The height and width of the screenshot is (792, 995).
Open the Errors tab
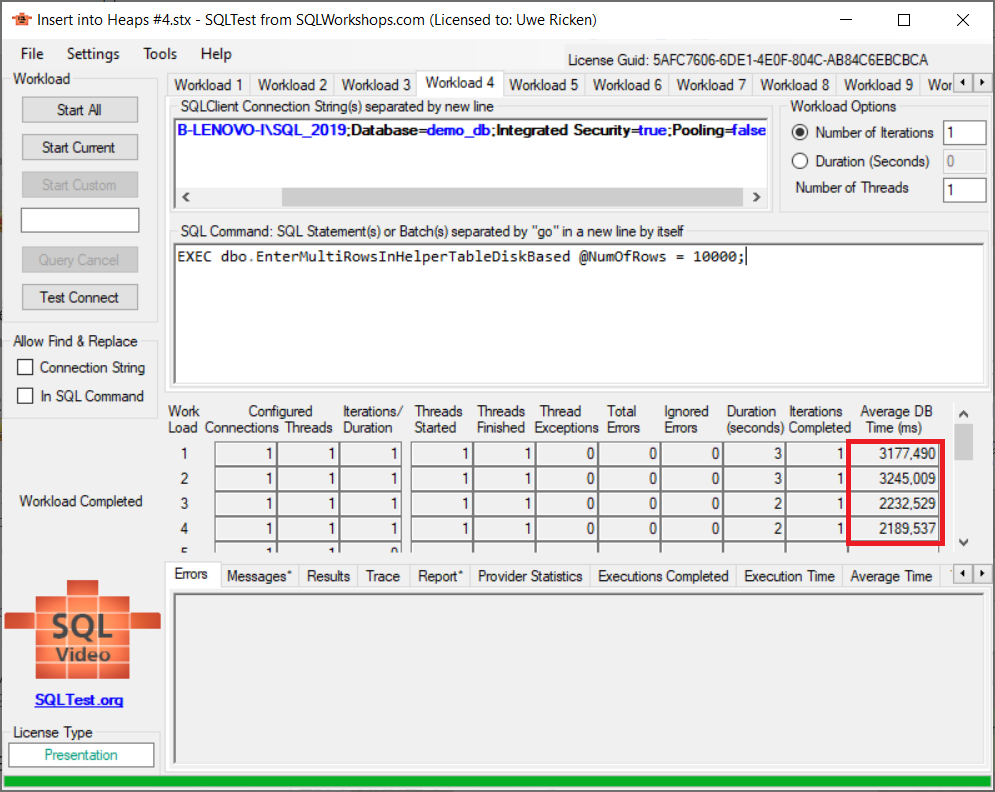191,574
